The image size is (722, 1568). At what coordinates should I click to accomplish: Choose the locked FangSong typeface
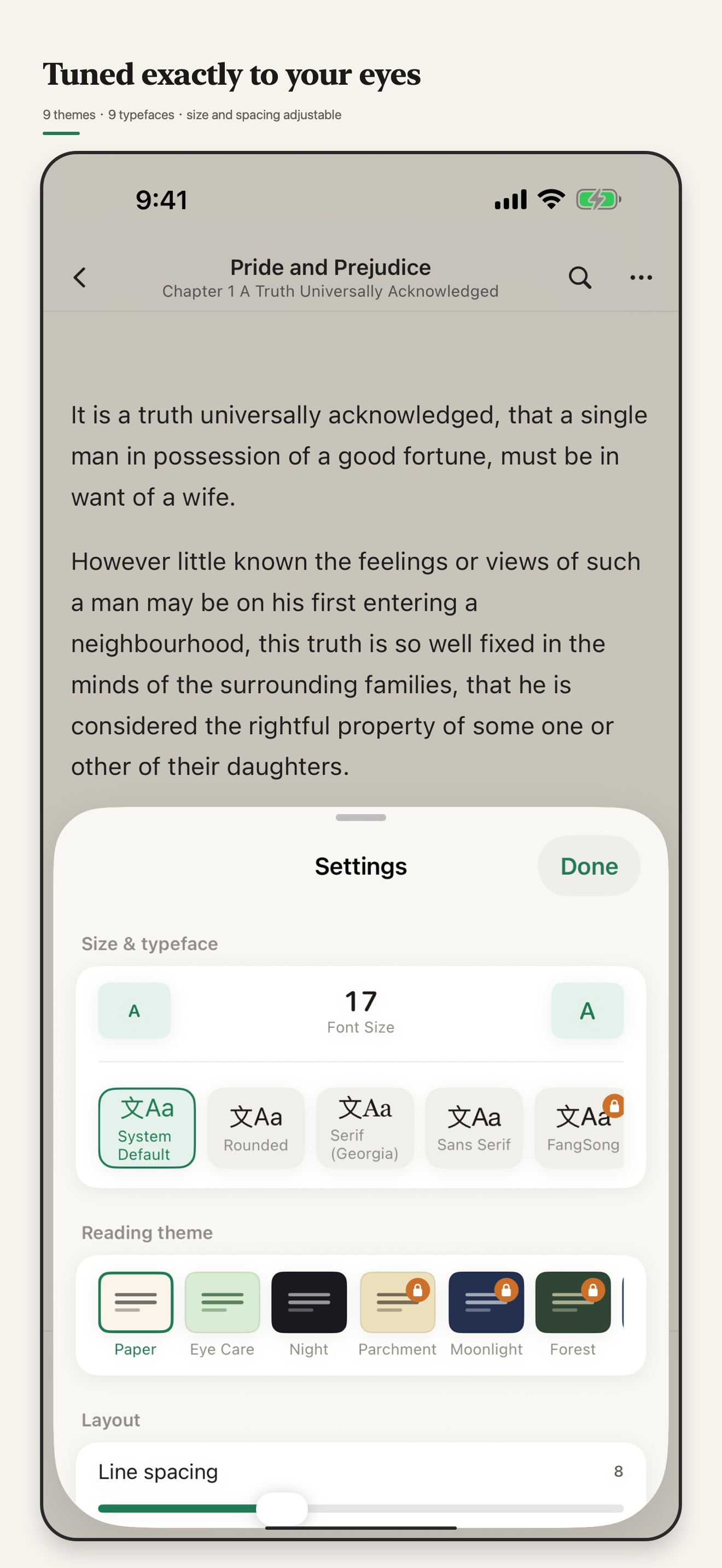coord(583,1128)
